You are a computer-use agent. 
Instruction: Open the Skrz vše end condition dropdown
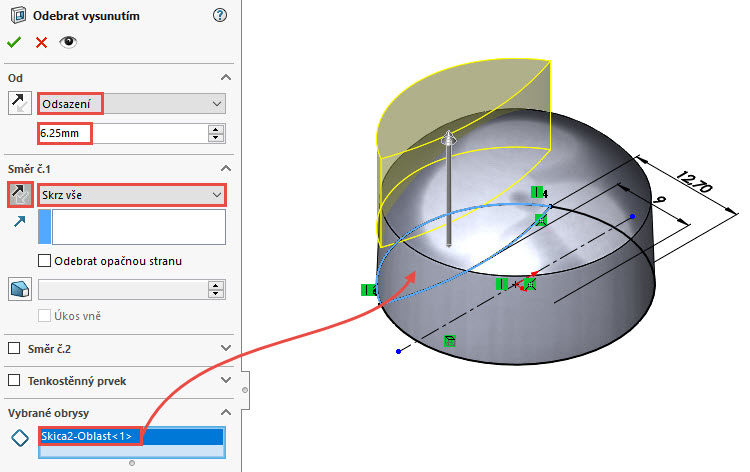pyautogui.click(x=132, y=195)
